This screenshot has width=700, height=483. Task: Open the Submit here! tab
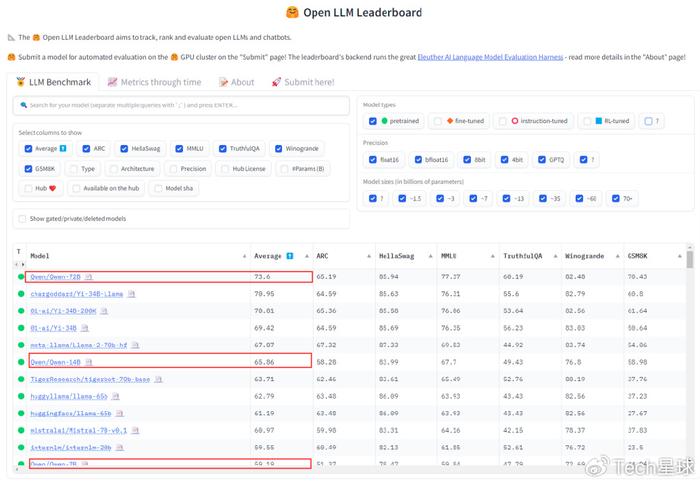coord(303,82)
